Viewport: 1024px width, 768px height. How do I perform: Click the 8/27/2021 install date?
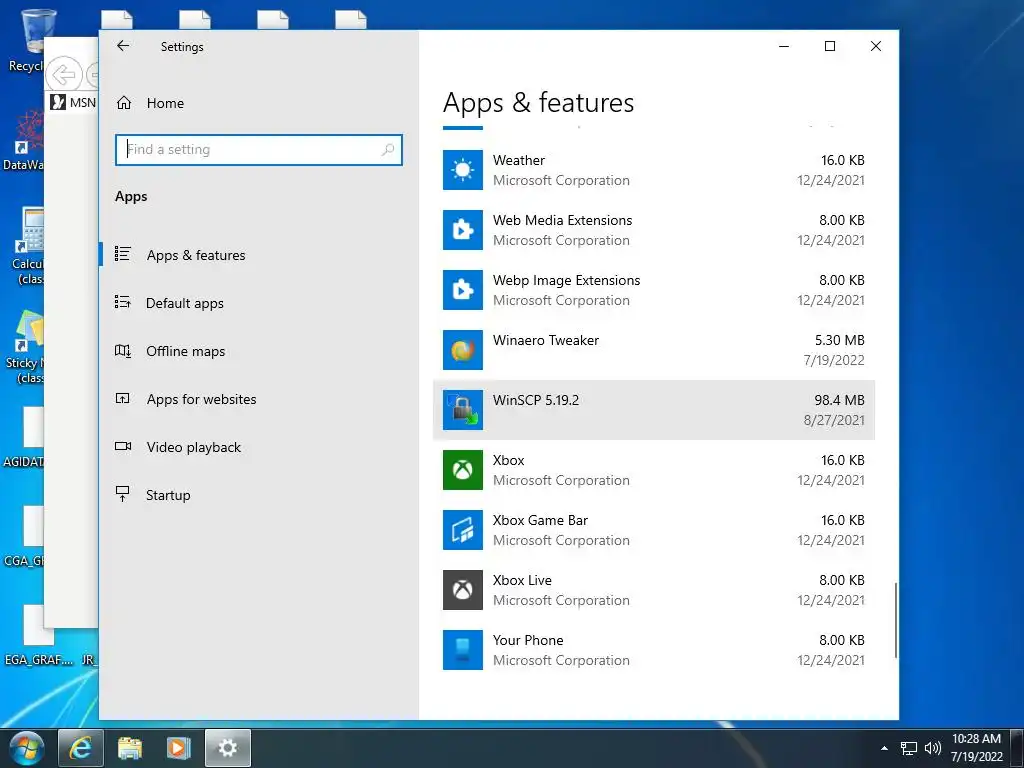pyautogui.click(x=833, y=421)
